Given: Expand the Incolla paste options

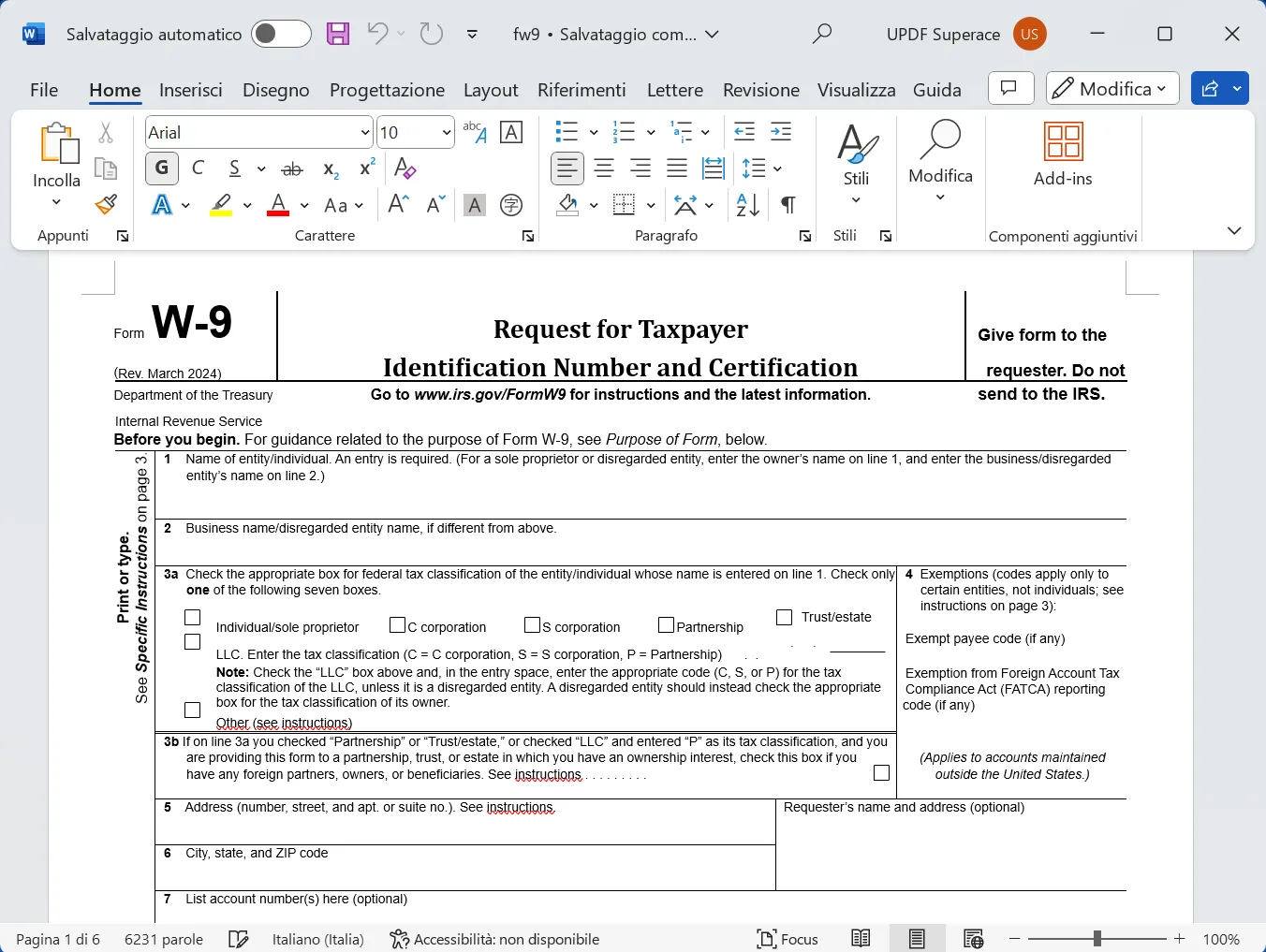Looking at the screenshot, I should pos(56,201).
